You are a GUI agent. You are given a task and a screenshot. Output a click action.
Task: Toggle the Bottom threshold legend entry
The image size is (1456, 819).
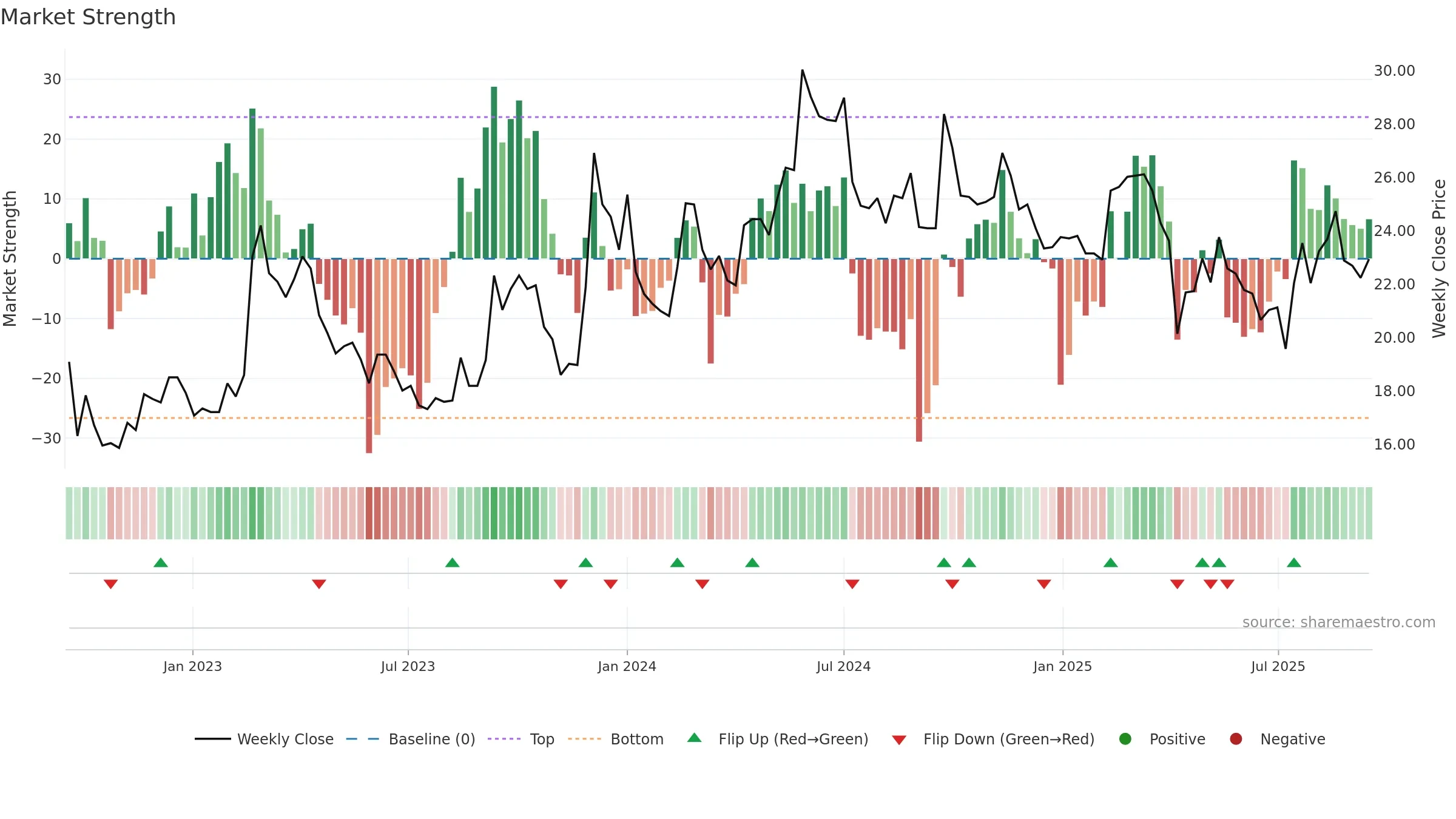(x=616, y=739)
